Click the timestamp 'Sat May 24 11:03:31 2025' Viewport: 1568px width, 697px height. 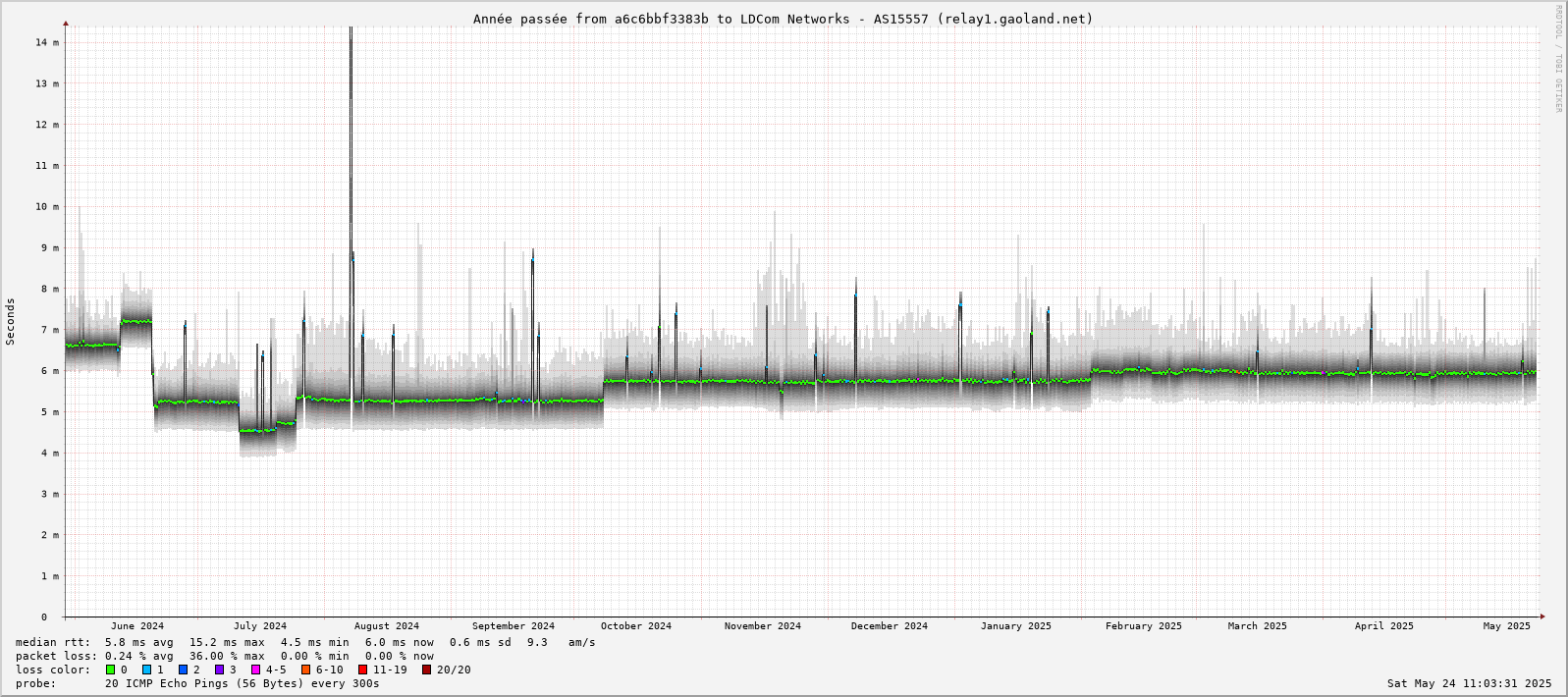pos(1470,683)
